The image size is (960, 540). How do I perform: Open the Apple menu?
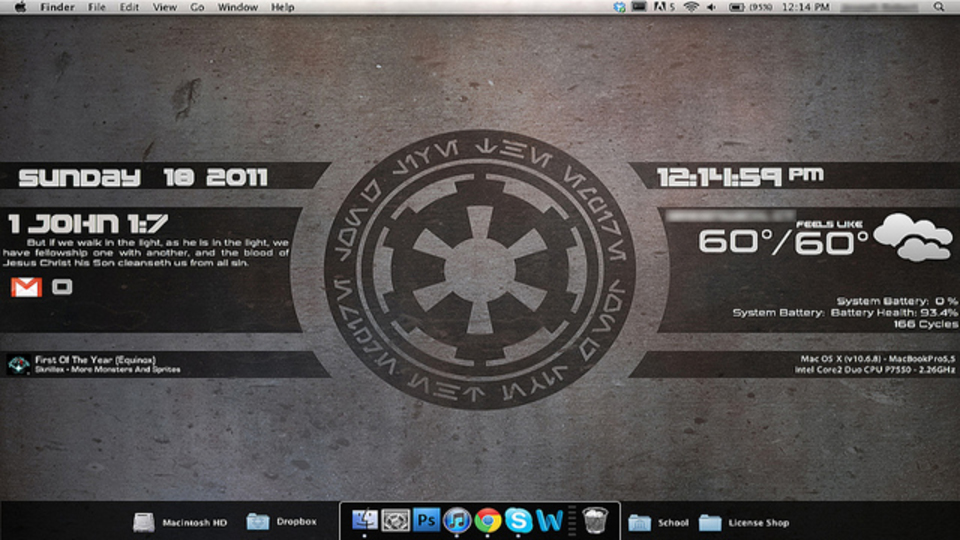tap(20, 7)
